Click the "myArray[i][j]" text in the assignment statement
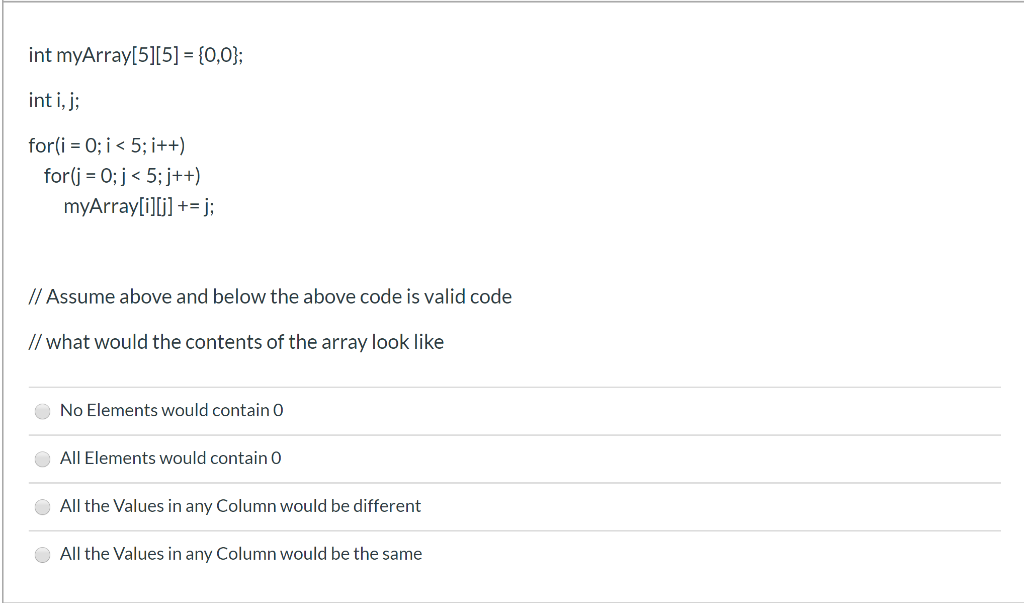 (x=118, y=206)
